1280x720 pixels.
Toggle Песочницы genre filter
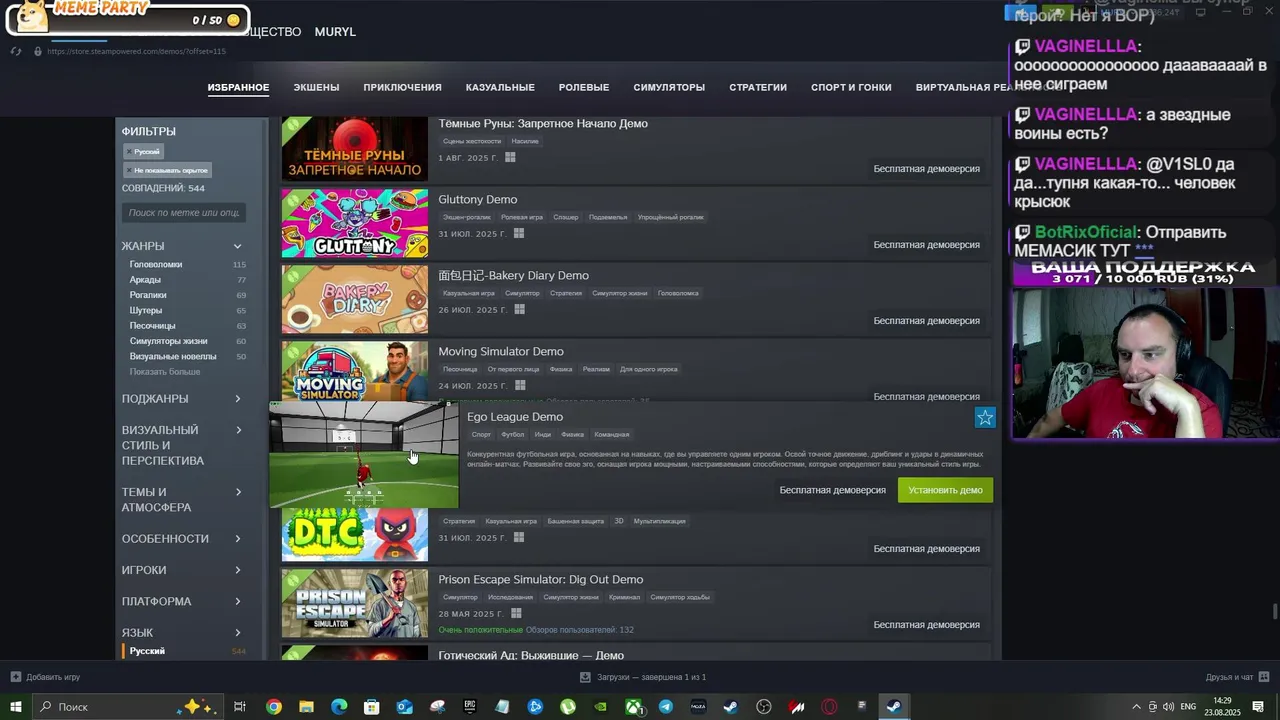[x=152, y=326]
